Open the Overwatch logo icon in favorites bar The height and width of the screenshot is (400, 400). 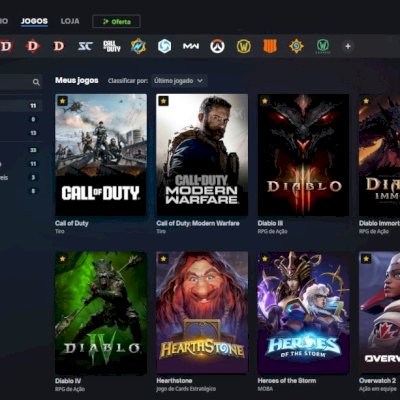click(x=217, y=46)
